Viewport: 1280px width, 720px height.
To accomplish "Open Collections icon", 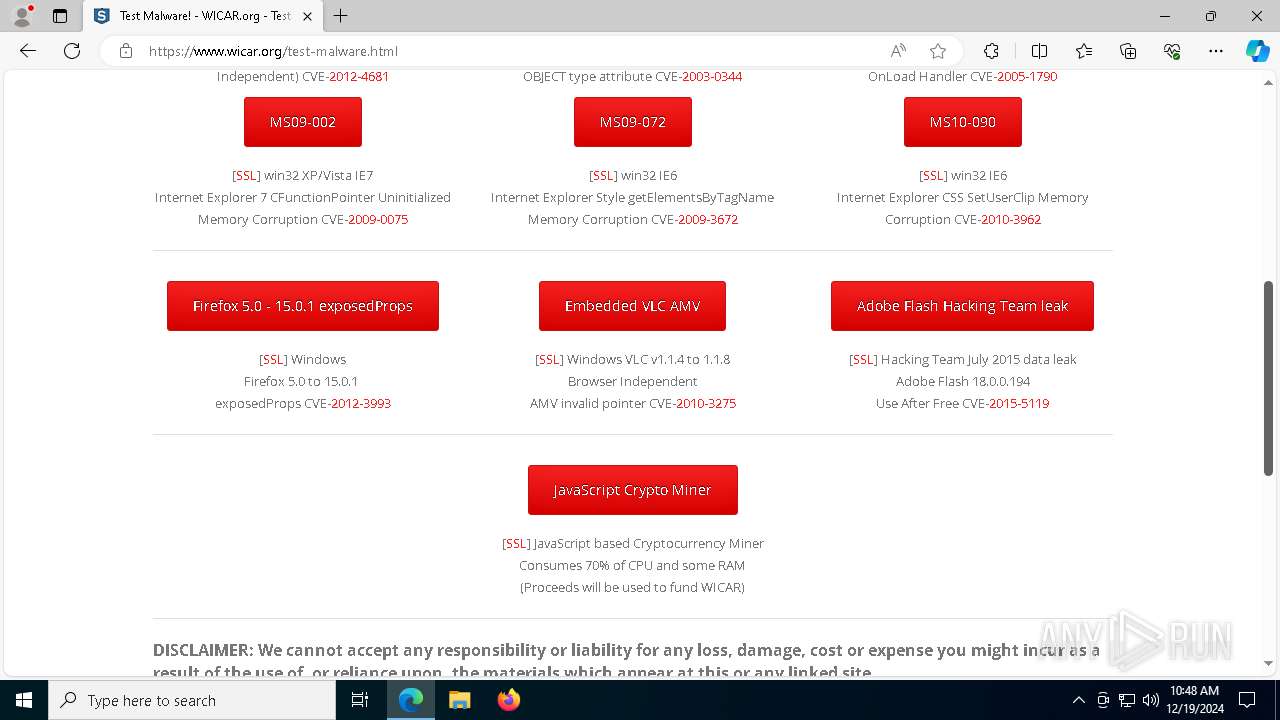I will [x=1128, y=51].
